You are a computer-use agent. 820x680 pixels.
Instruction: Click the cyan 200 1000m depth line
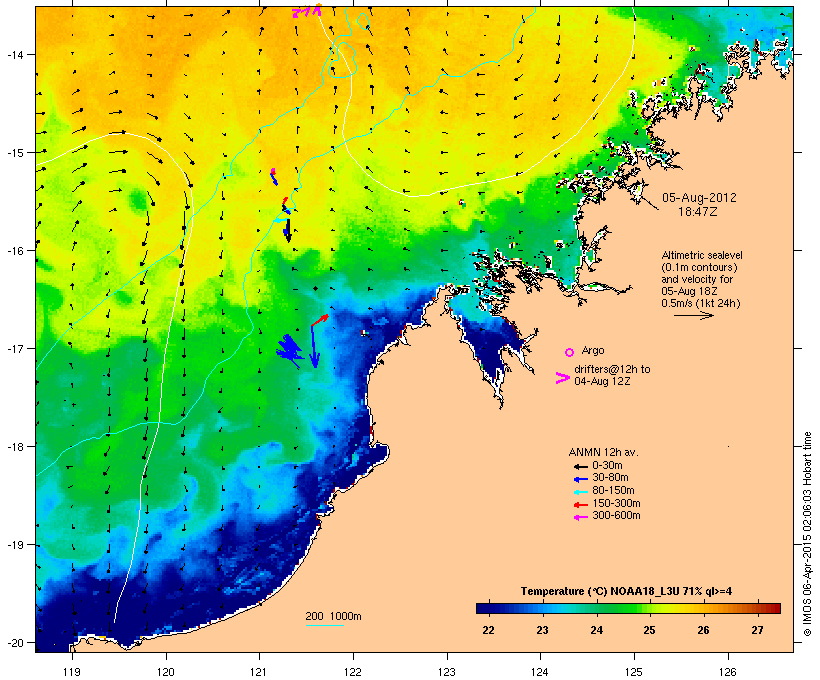(x=324, y=625)
